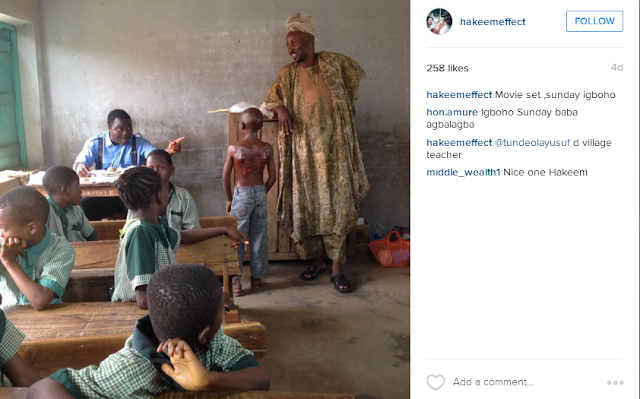Visit middle_wealth1 commenter profile

(x=463, y=172)
